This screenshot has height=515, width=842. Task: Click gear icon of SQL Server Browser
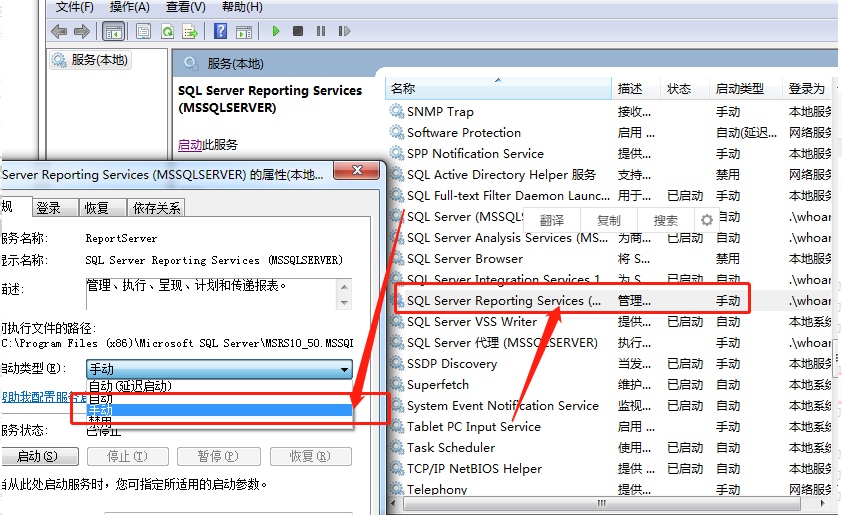(x=397, y=258)
